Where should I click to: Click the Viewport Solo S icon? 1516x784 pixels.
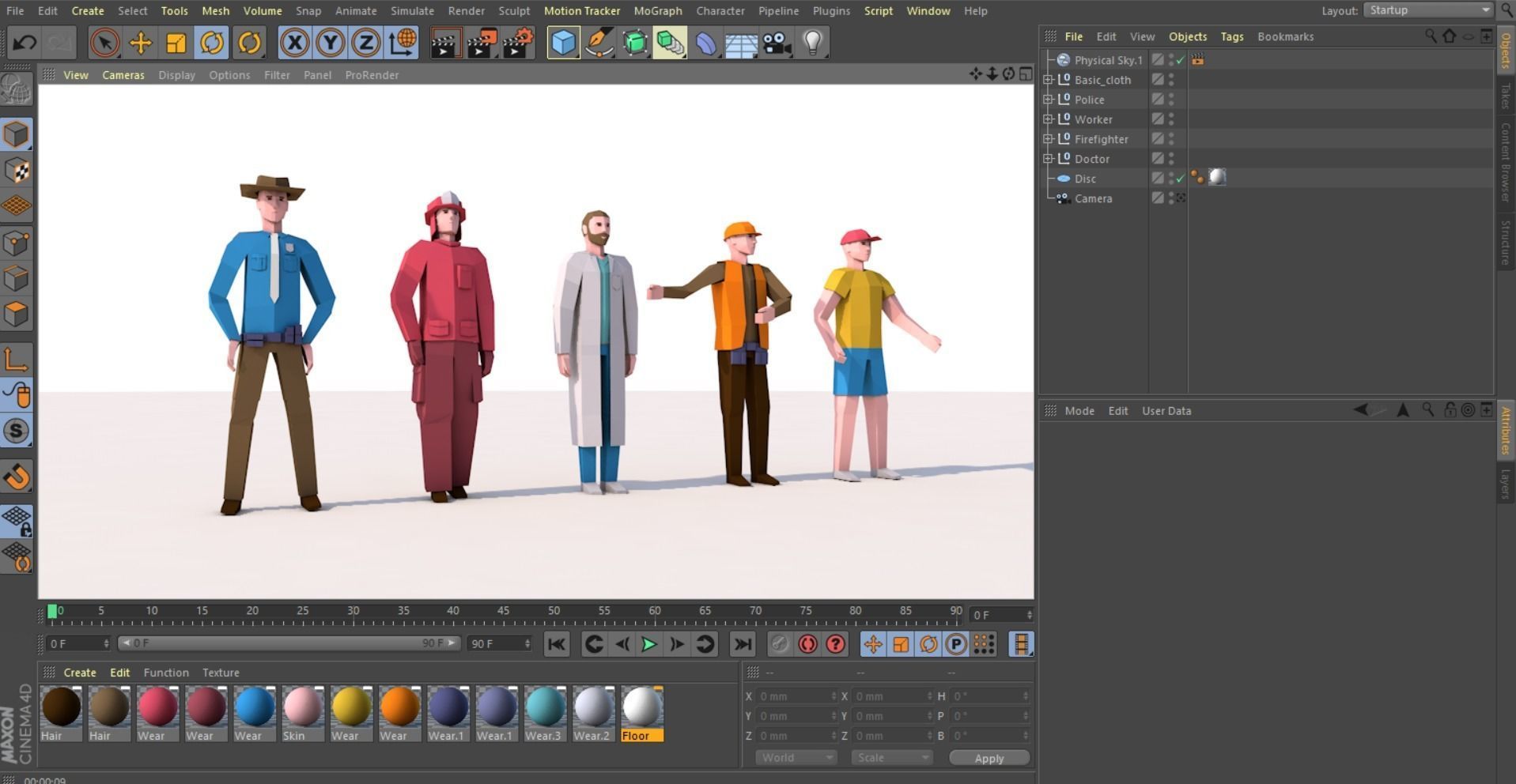point(17,431)
